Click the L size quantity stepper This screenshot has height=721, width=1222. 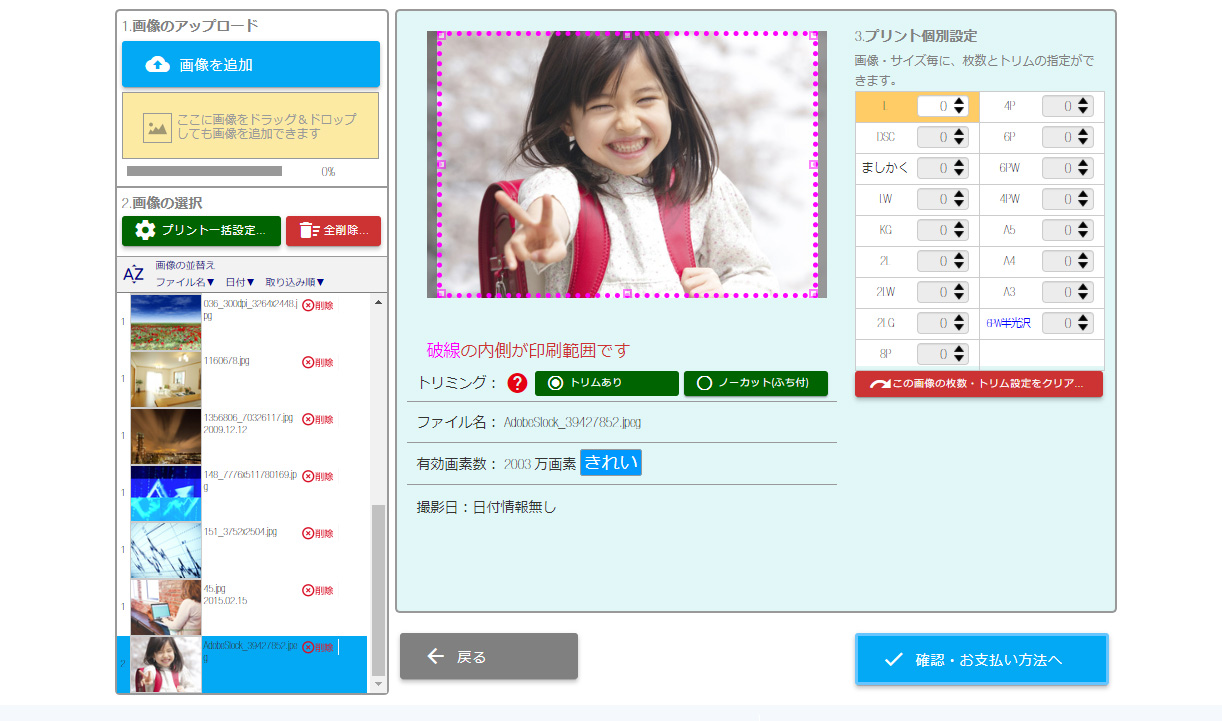[x=959, y=106]
